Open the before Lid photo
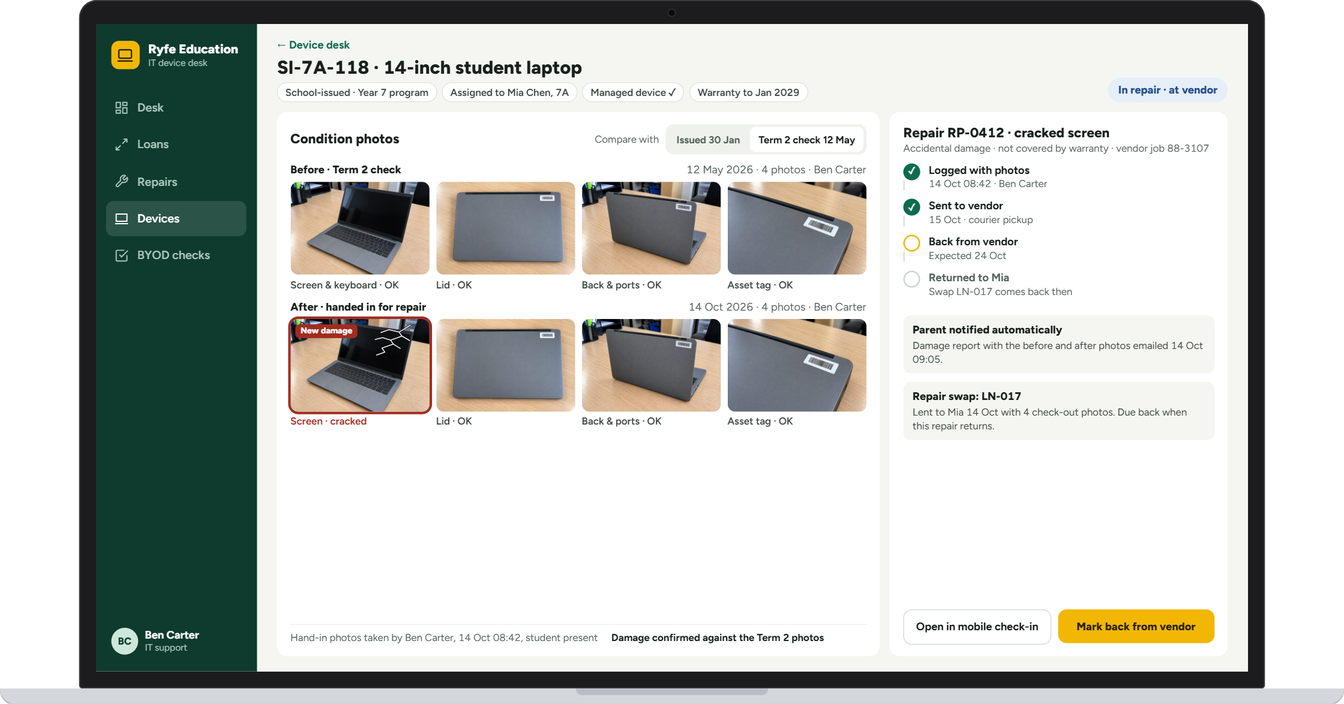This screenshot has width=1344, height=704. [x=506, y=228]
